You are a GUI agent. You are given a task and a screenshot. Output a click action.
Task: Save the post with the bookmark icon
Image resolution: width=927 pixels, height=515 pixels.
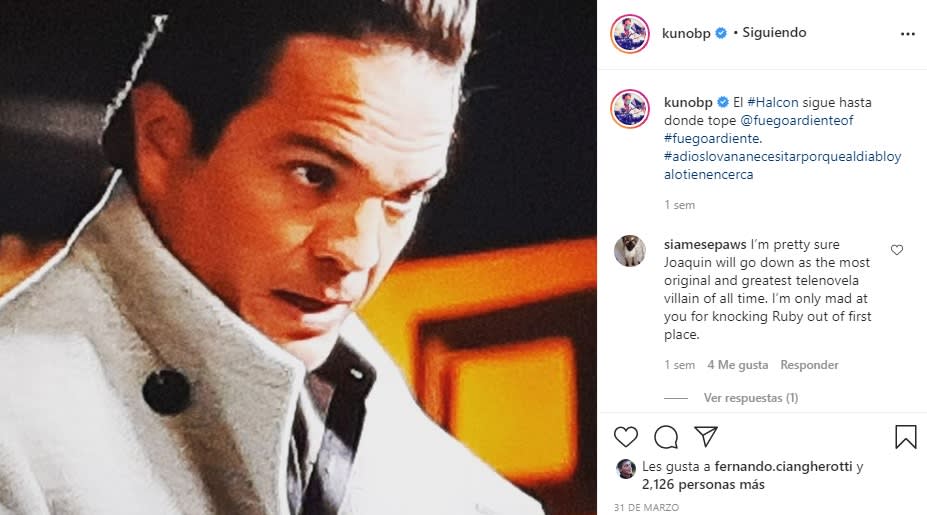click(x=905, y=437)
